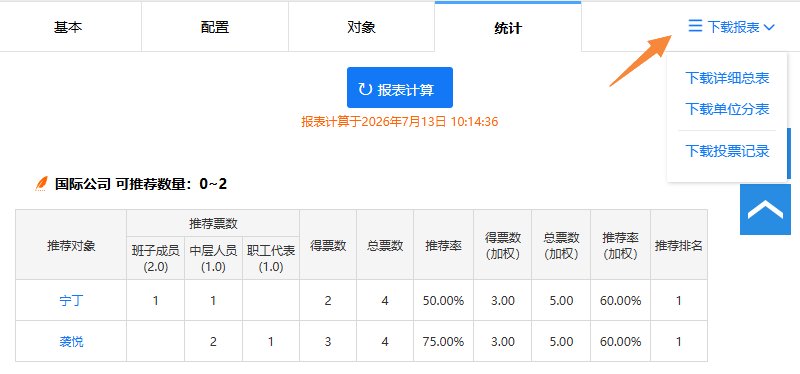Click 得票数 value 3 in 袭悦's row
The width and height of the screenshot is (800, 374).
coord(328,341)
